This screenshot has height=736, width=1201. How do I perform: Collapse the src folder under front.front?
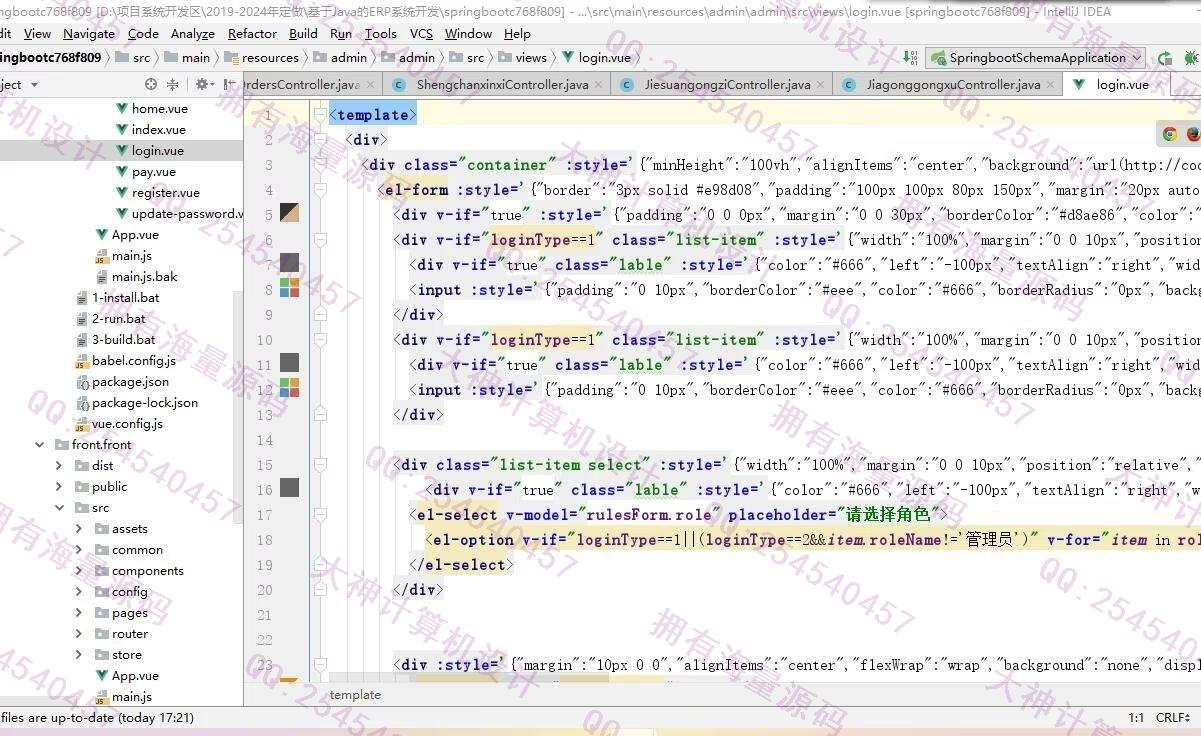tap(59, 508)
